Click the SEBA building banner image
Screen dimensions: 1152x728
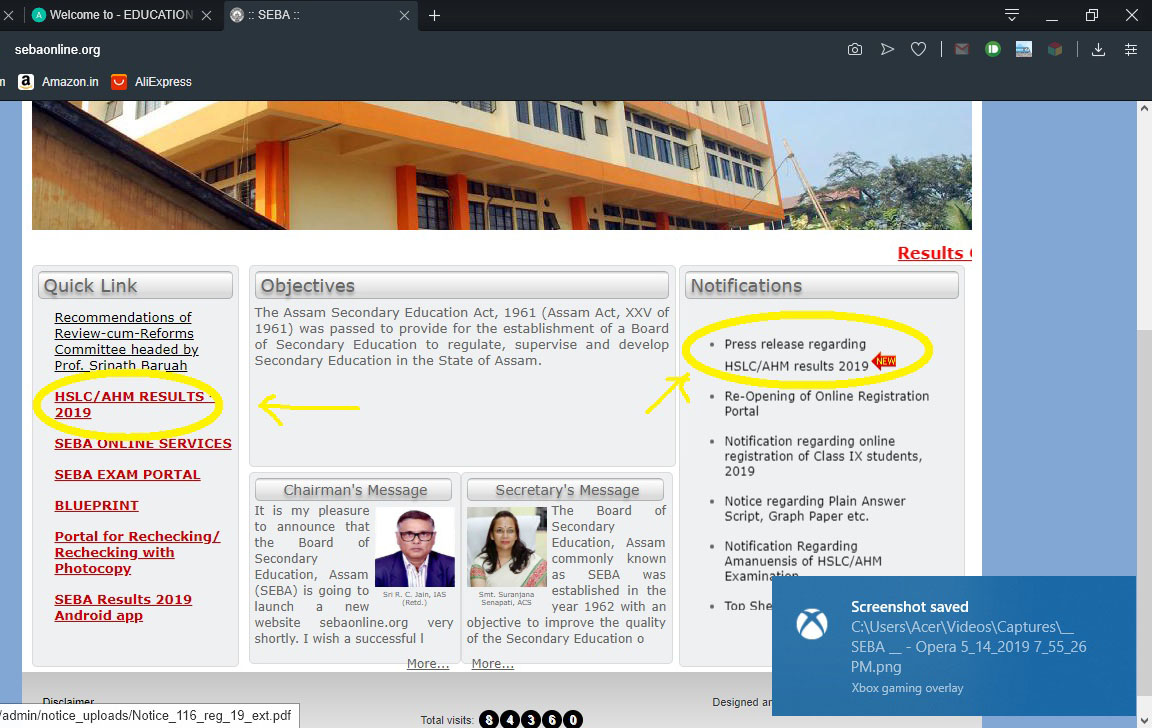[501, 165]
